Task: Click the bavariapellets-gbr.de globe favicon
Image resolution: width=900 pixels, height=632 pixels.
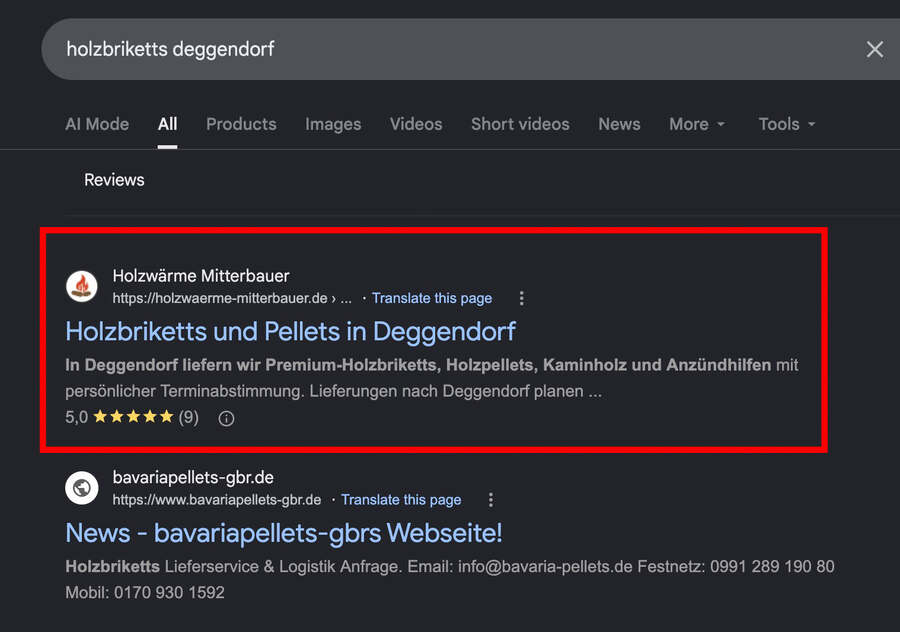Action: [82, 488]
